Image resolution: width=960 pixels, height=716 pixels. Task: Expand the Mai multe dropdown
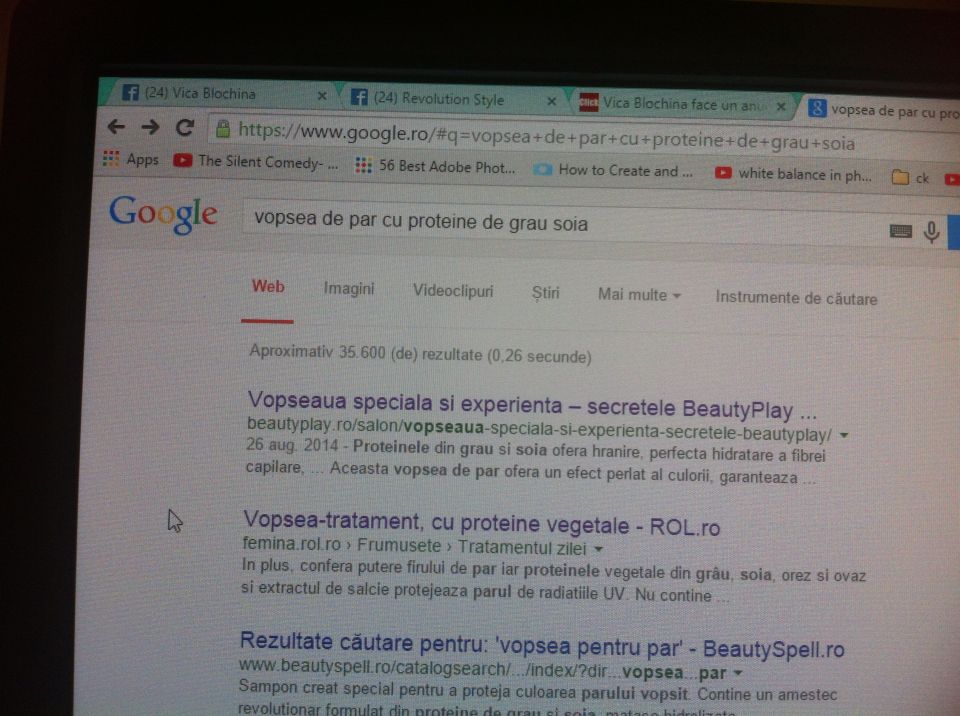coord(639,295)
